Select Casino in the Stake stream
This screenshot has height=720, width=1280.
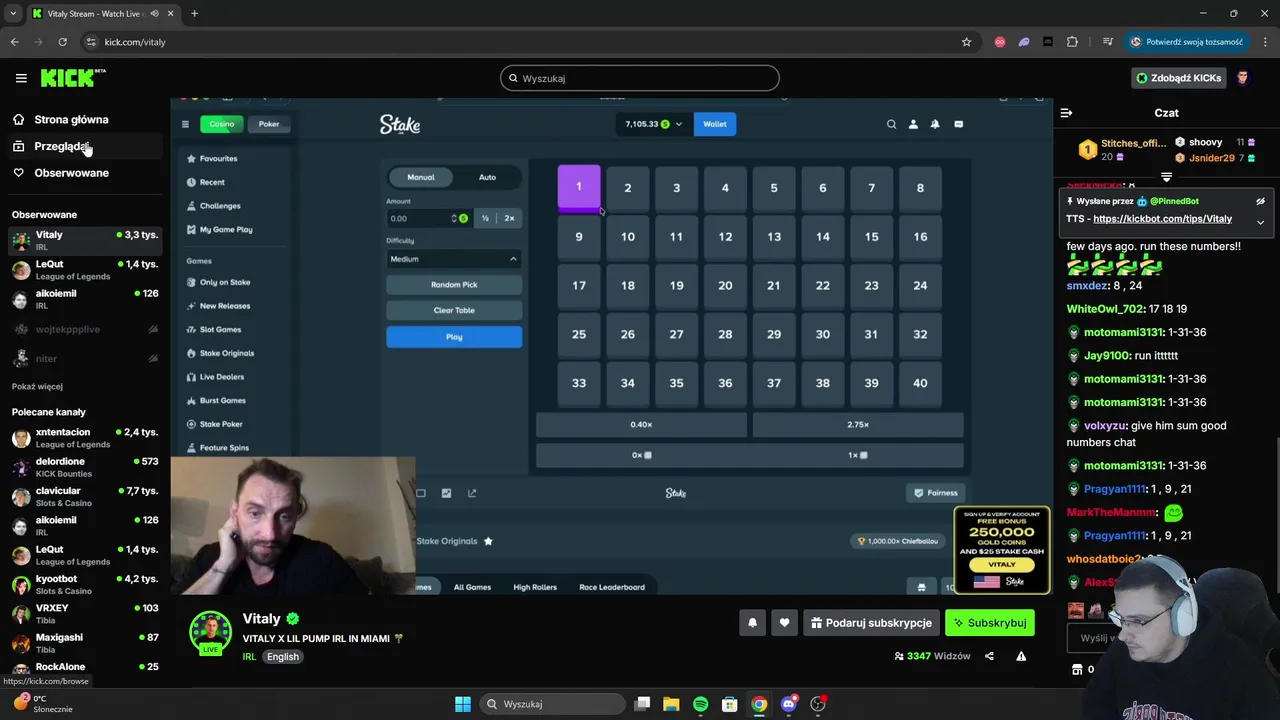222,124
